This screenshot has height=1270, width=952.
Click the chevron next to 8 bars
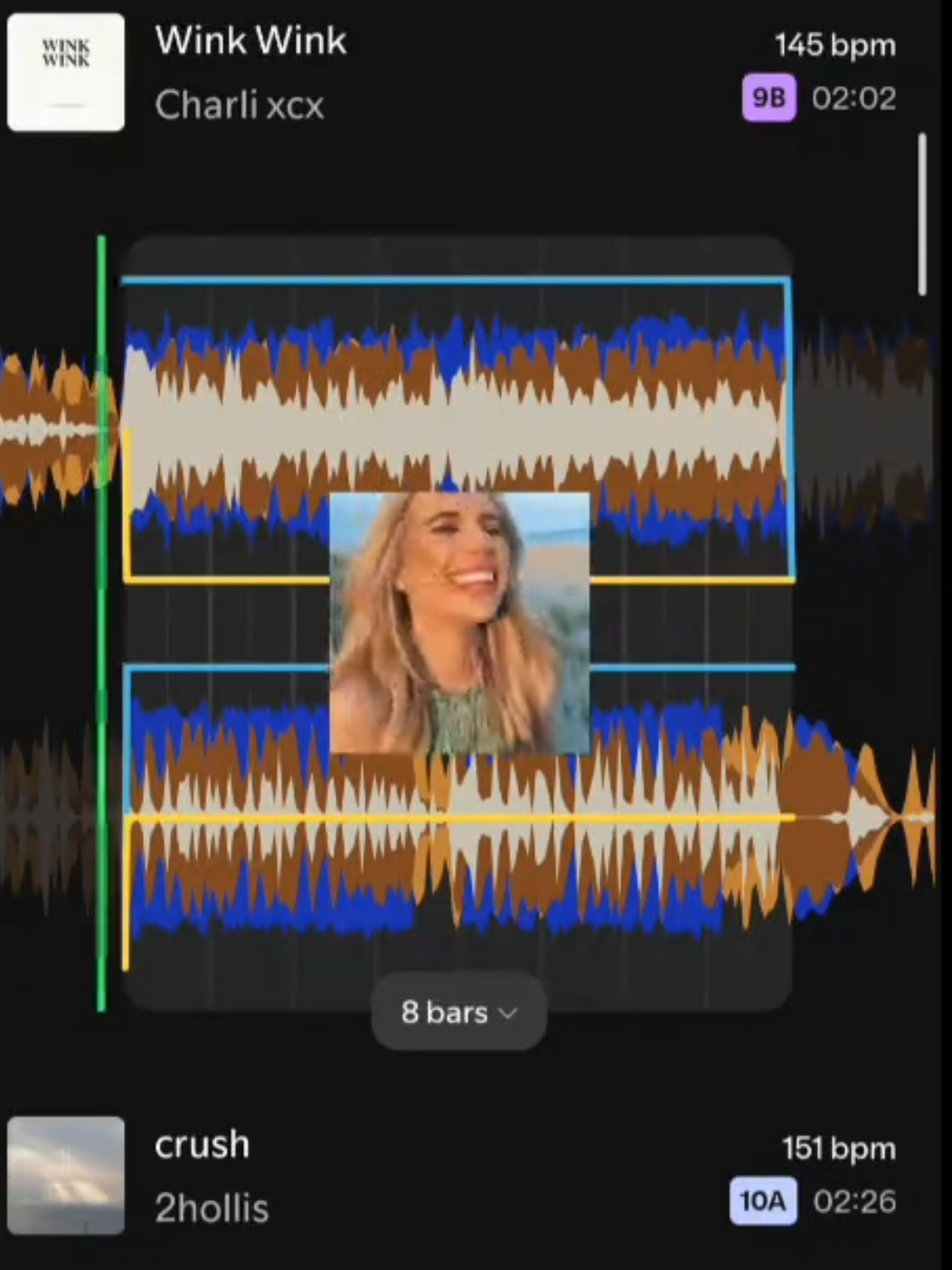[508, 1013]
